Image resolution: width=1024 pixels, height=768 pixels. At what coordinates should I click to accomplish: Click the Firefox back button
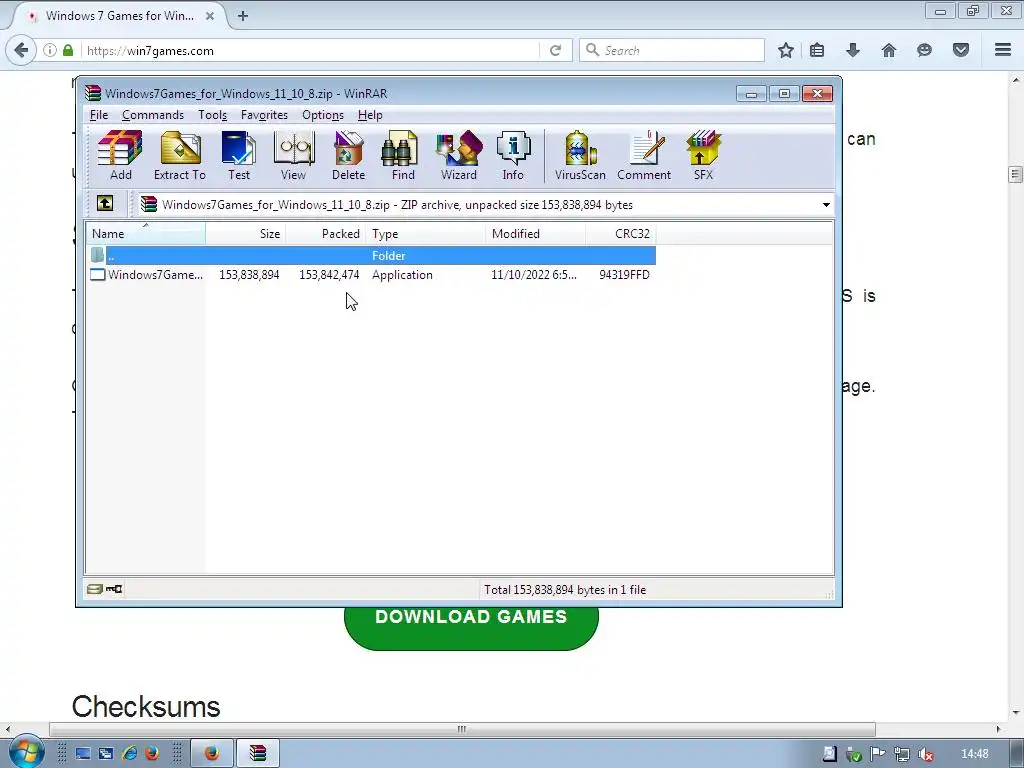tap(21, 50)
